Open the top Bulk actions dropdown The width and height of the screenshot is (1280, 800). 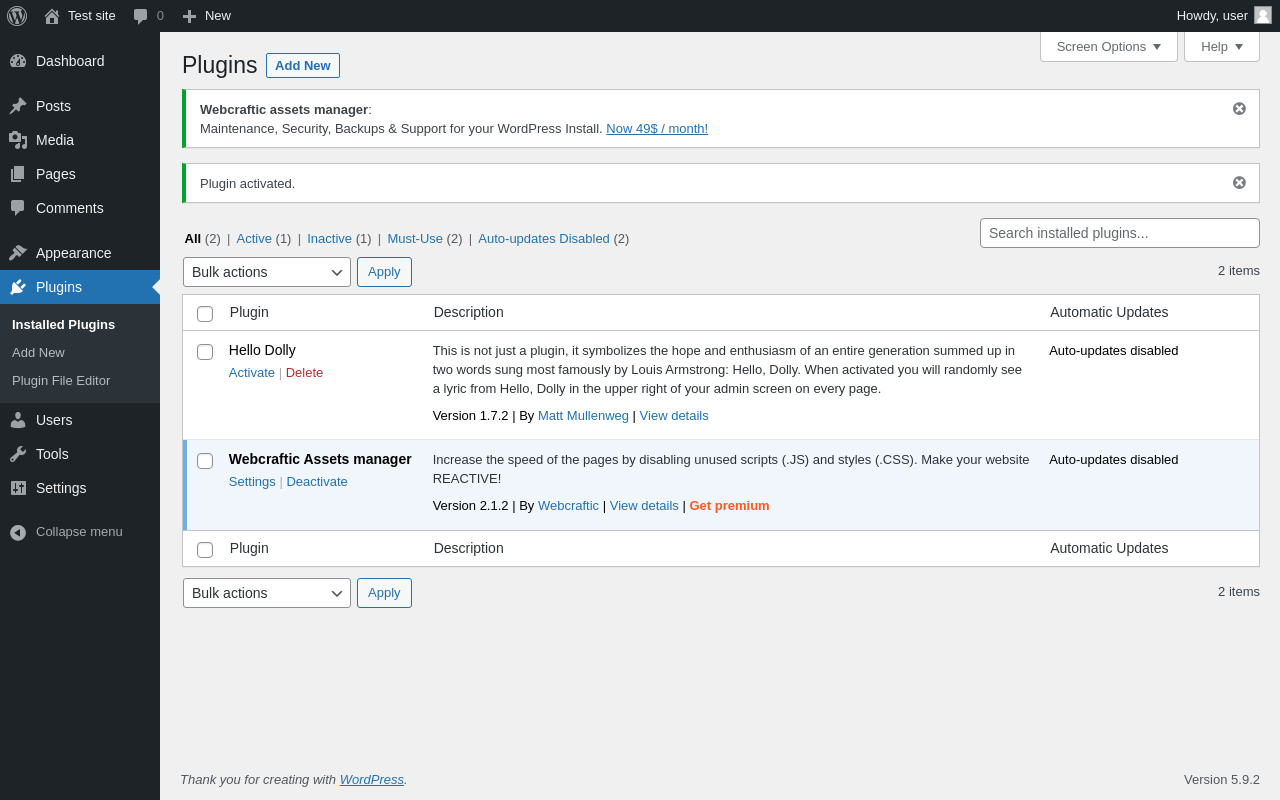266,272
